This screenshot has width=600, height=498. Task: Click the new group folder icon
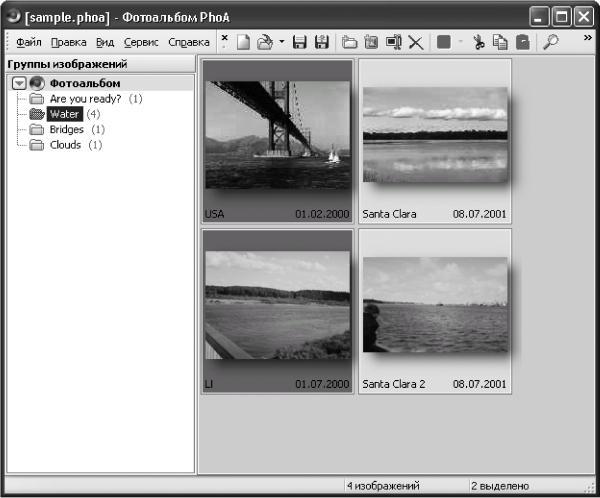349,42
